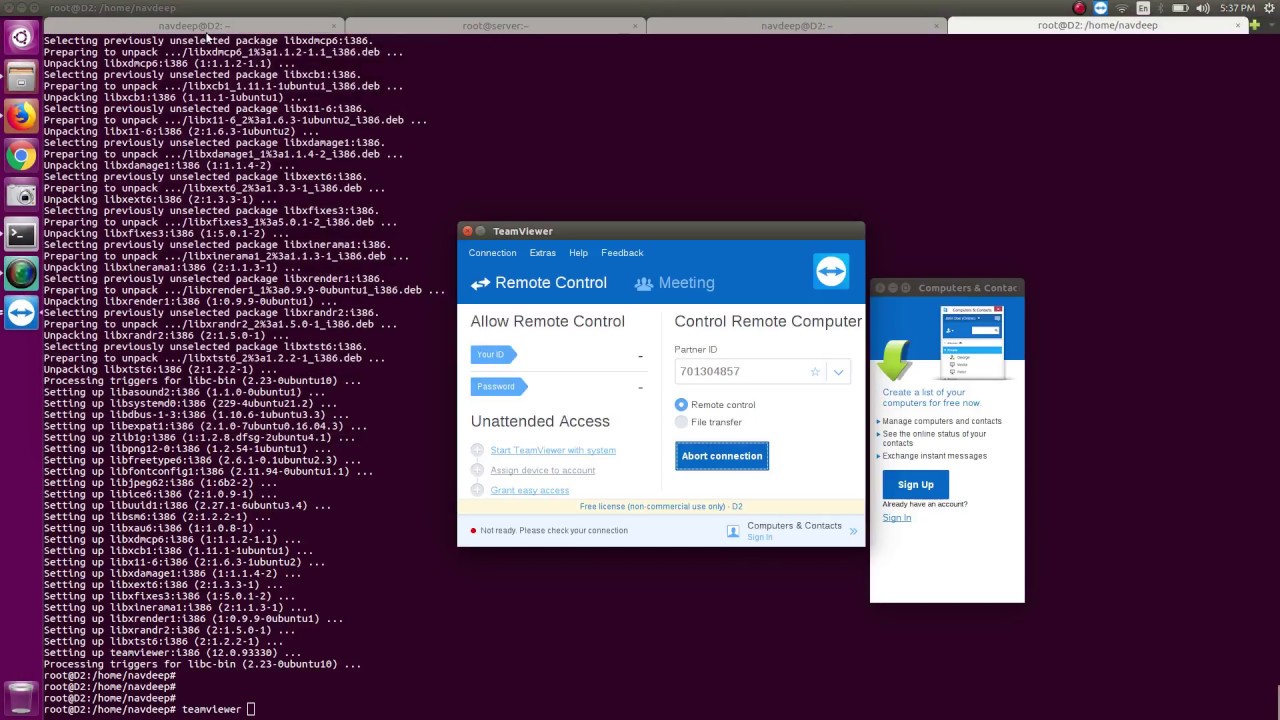
Task: Switch to the Remote Control tab
Action: pyautogui.click(x=539, y=283)
